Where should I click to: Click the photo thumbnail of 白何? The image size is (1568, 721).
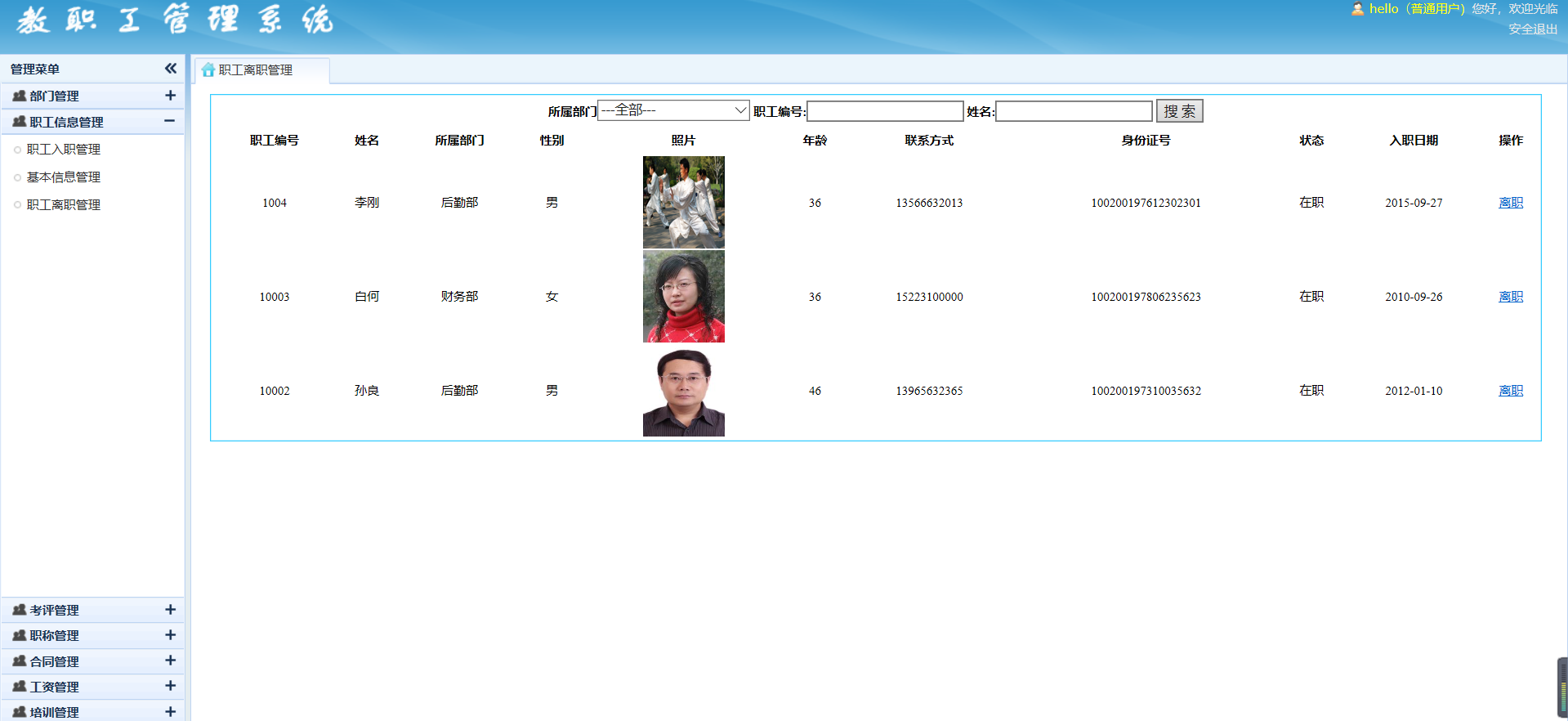pos(683,297)
